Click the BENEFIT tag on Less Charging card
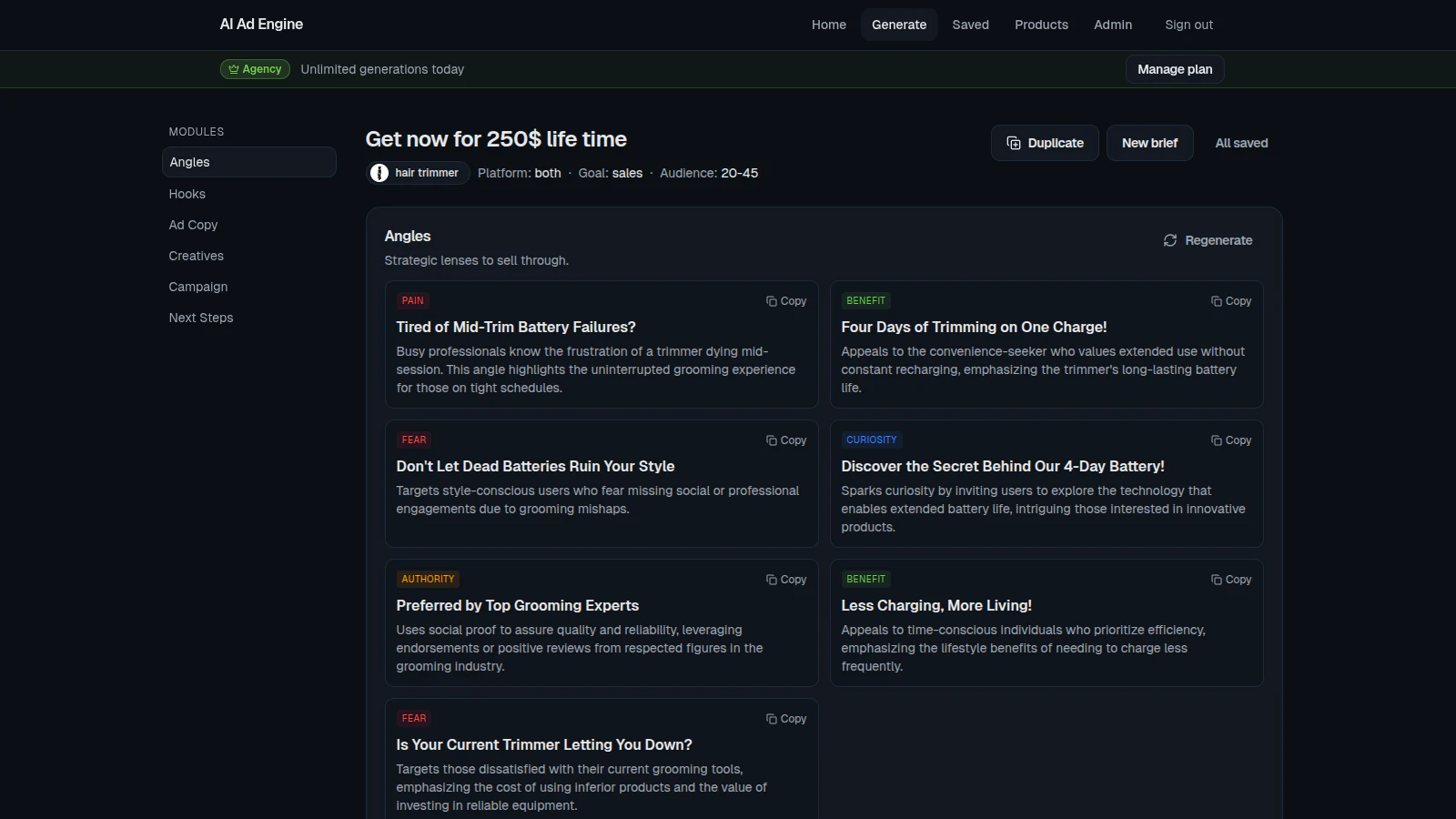 click(x=865, y=579)
